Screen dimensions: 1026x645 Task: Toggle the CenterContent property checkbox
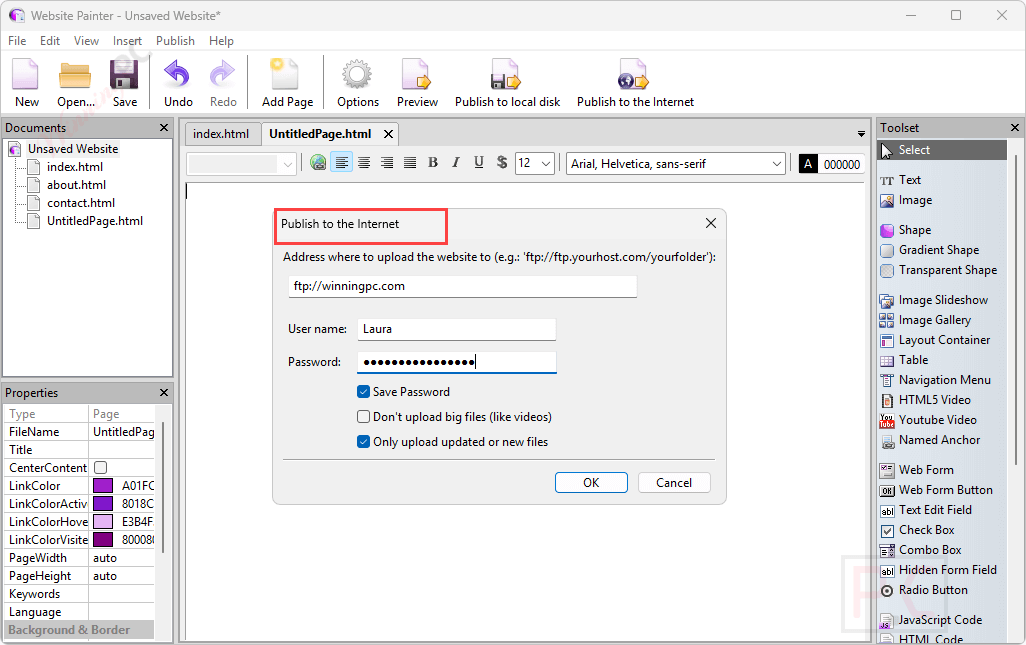click(x=101, y=468)
